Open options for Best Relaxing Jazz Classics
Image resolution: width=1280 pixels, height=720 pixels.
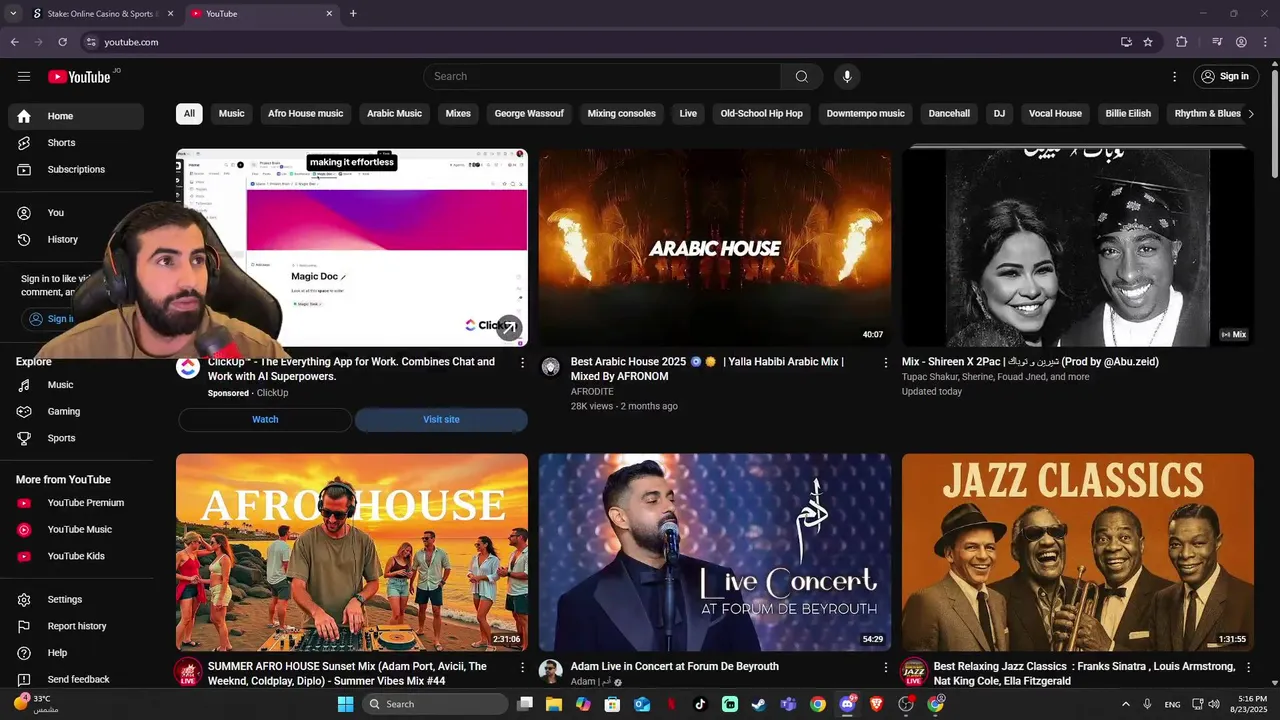click(x=1248, y=667)
